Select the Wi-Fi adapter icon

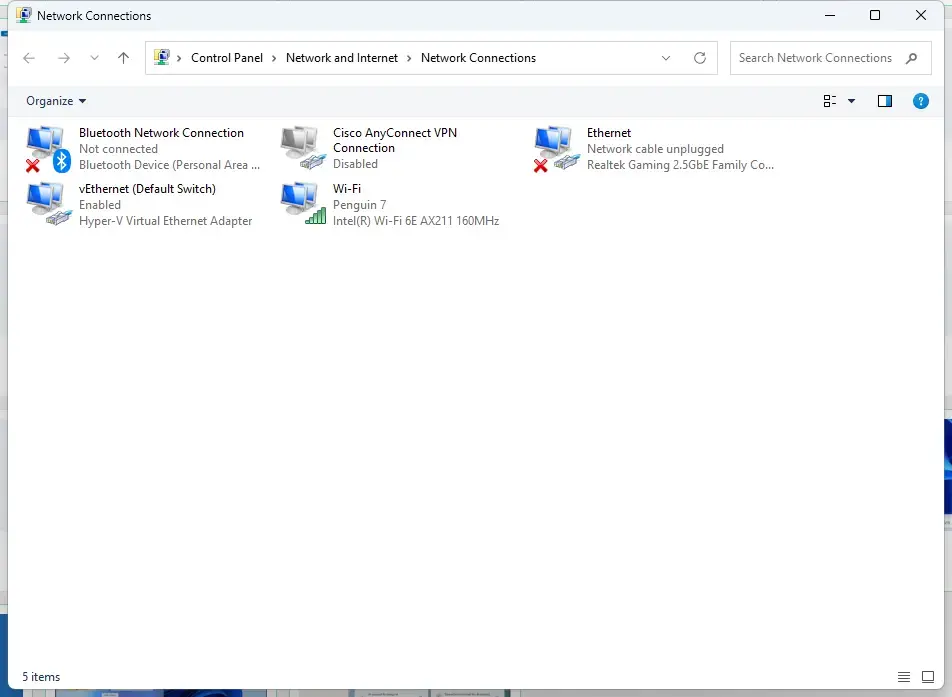(x=303, y=204)
